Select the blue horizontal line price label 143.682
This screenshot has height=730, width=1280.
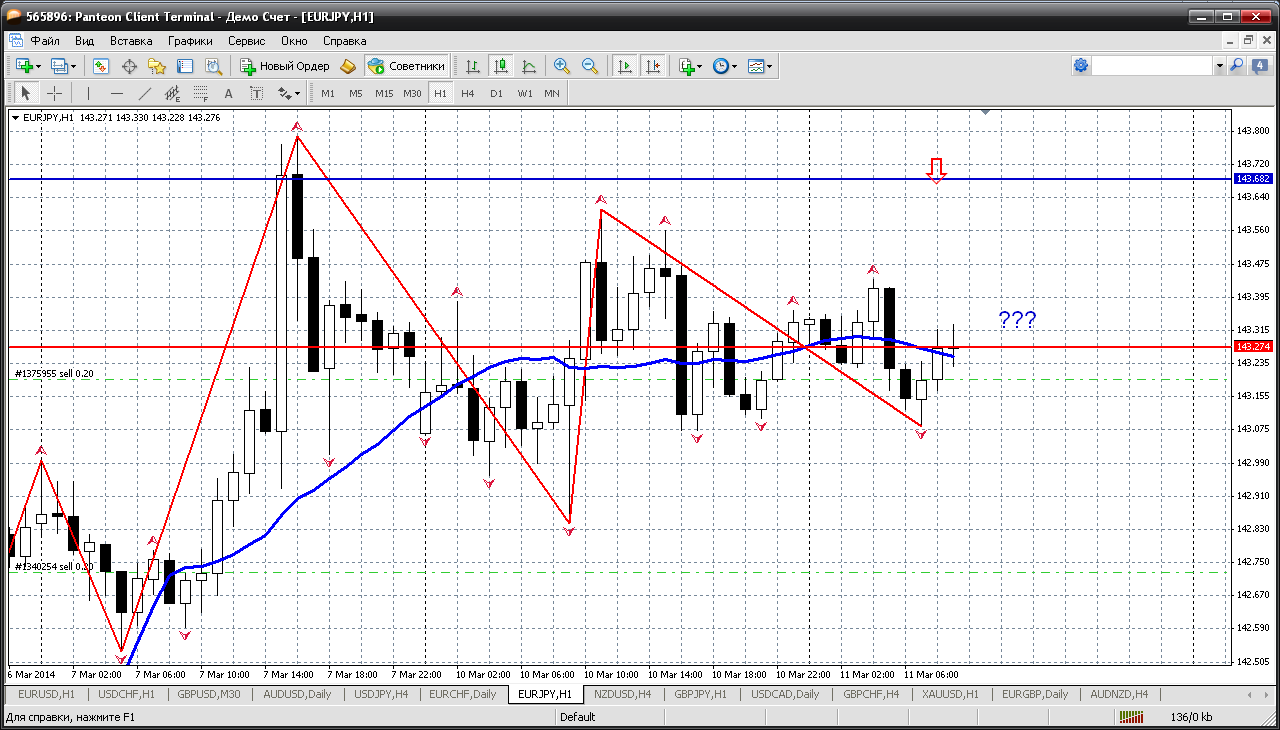1253,179
